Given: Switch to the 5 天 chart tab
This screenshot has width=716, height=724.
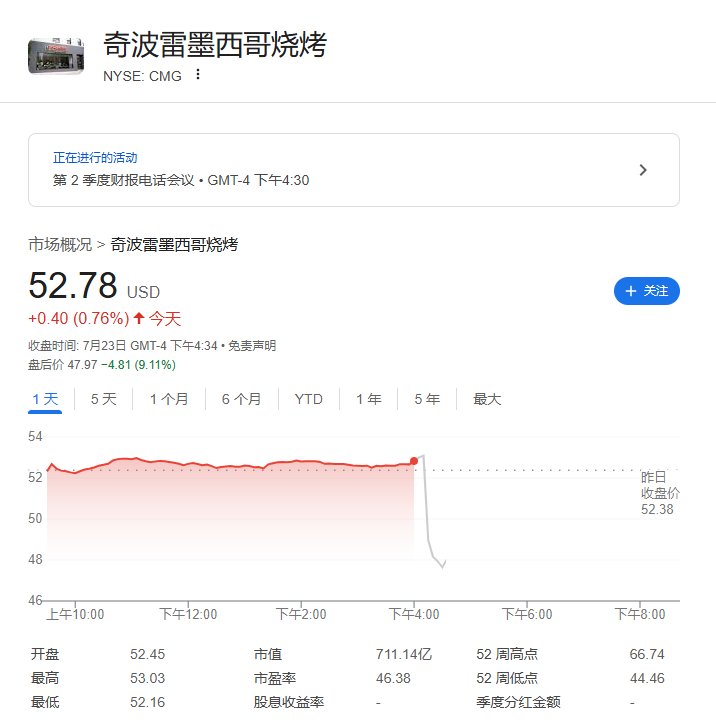Looking at the screenshot, I should coord(103,399).
